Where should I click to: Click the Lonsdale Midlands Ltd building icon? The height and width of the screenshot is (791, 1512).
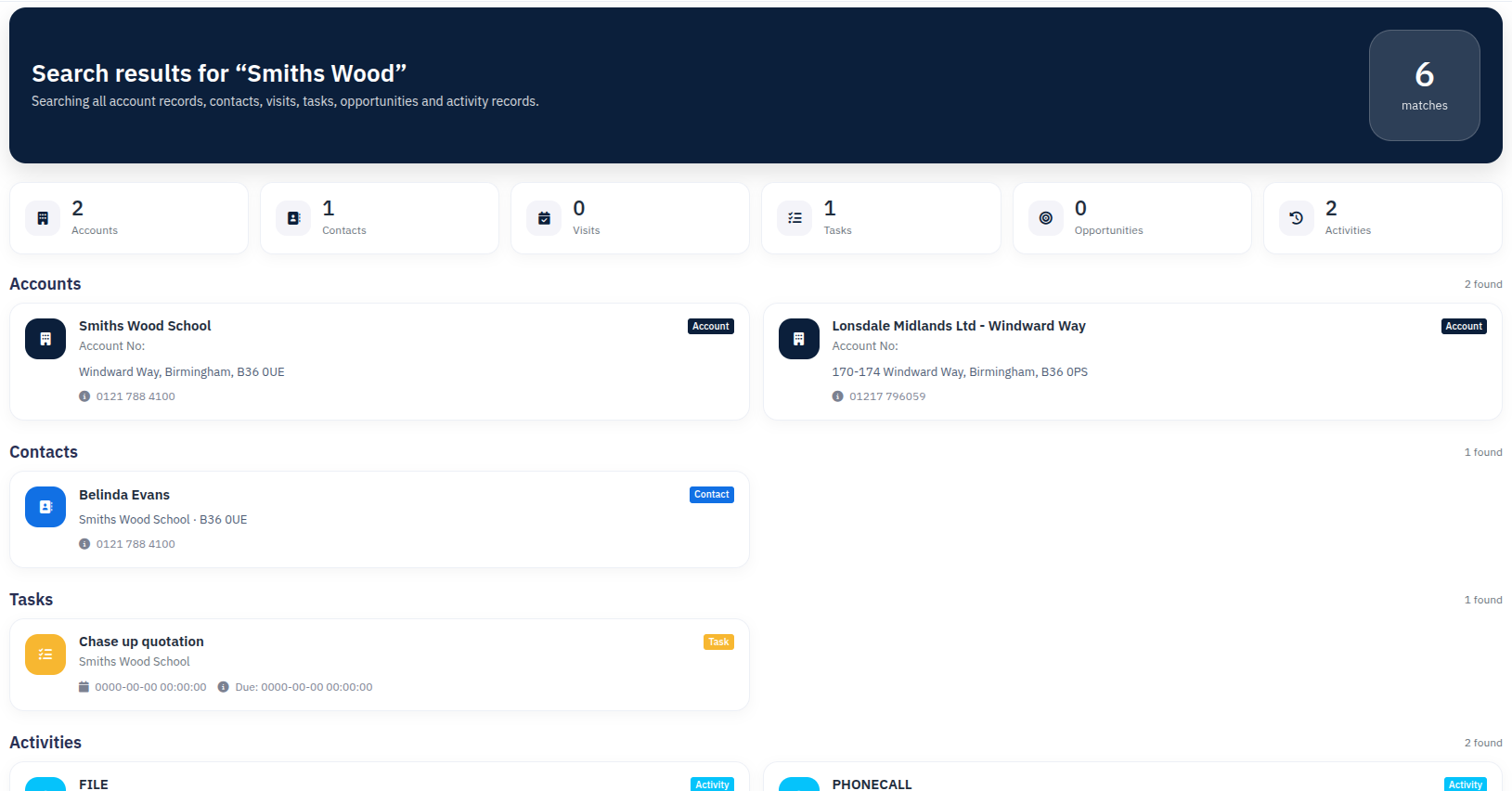pos(799,339)
